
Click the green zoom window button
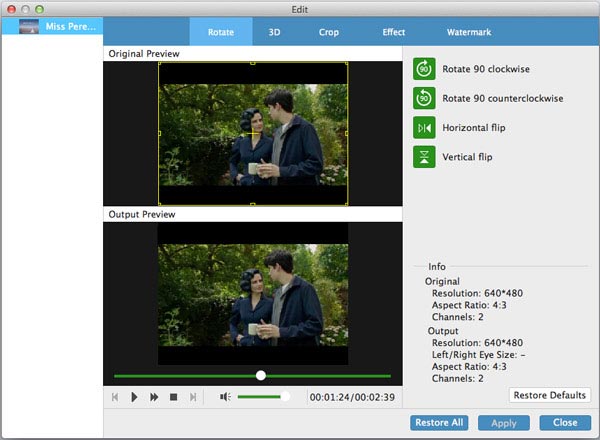tap(39, 9)
